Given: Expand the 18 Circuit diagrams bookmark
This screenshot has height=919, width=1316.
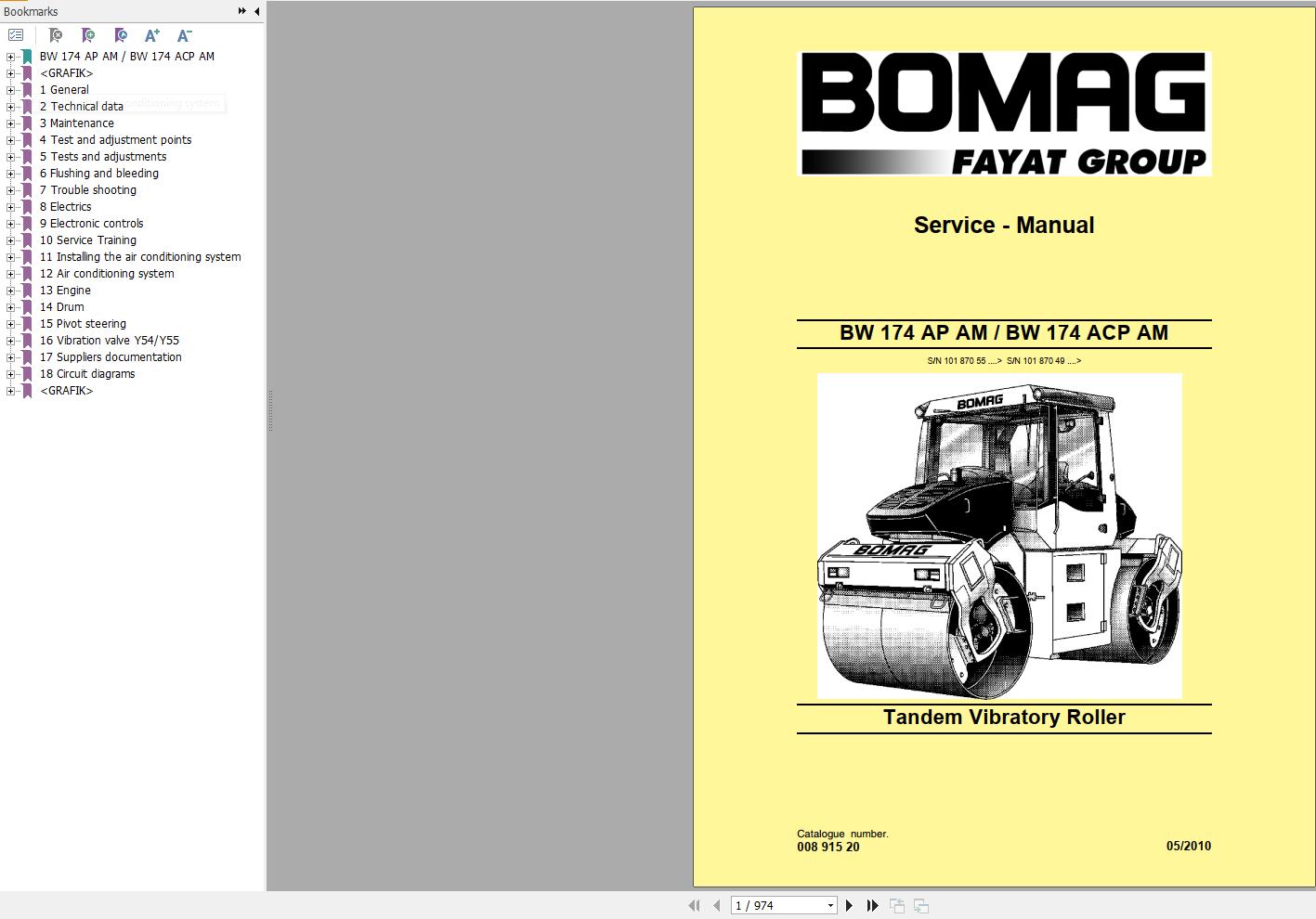Looking at the screenshot, I should (11, 374).
